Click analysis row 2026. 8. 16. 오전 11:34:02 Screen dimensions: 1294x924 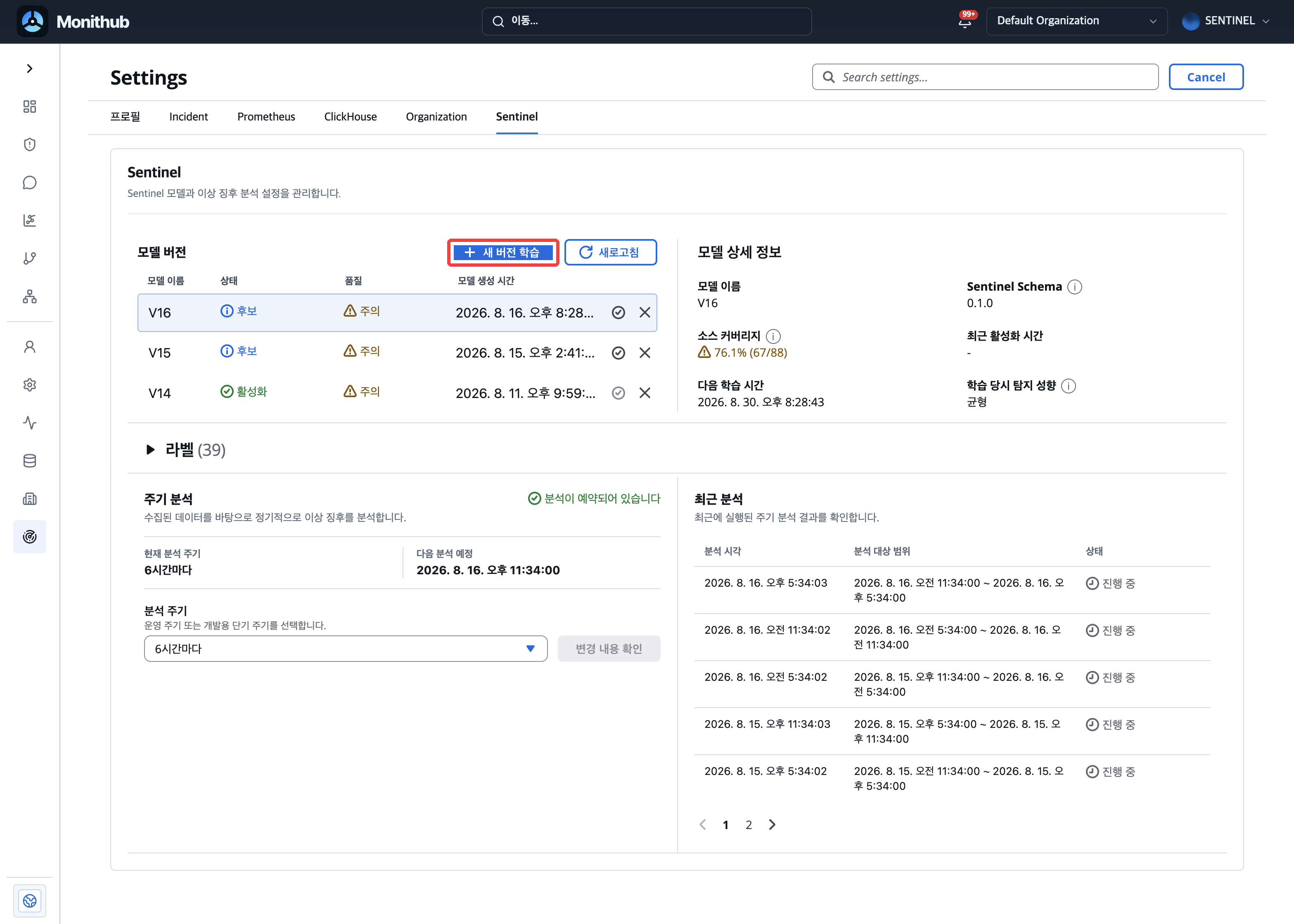pos(952,637)
